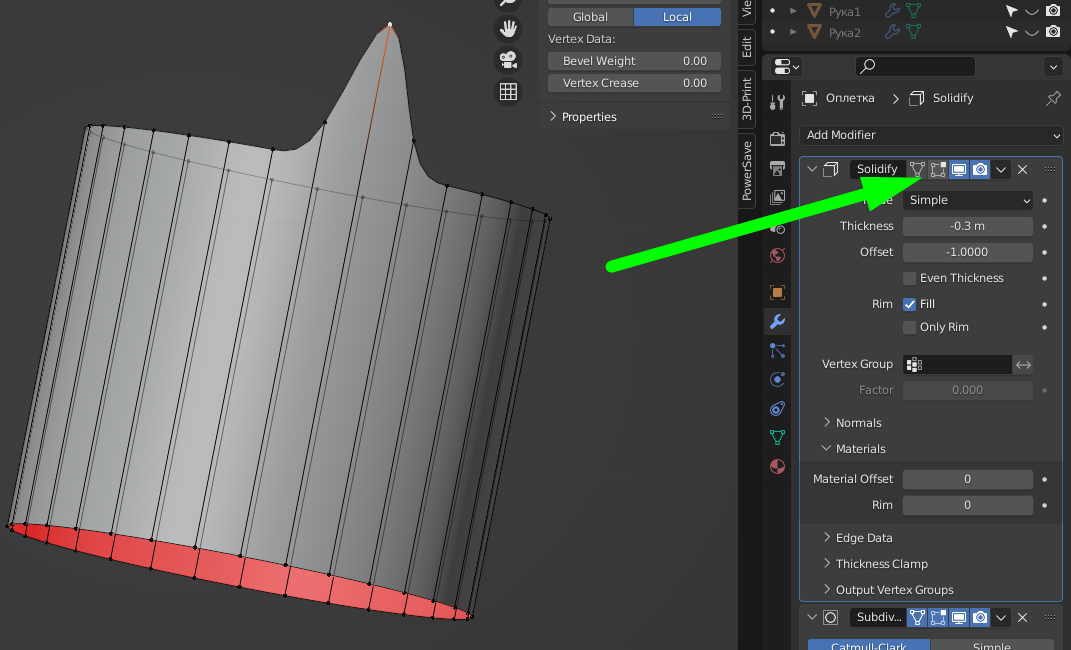
Task: Enable Solidify modifier in Edit Mode
Action: pos(938,170)
